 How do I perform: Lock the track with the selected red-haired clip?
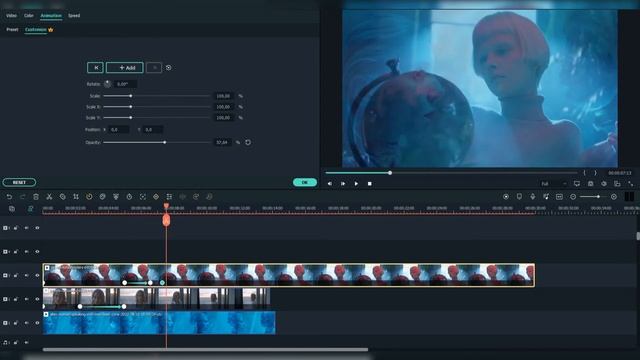pyautogui.click(x=16, y=276)
